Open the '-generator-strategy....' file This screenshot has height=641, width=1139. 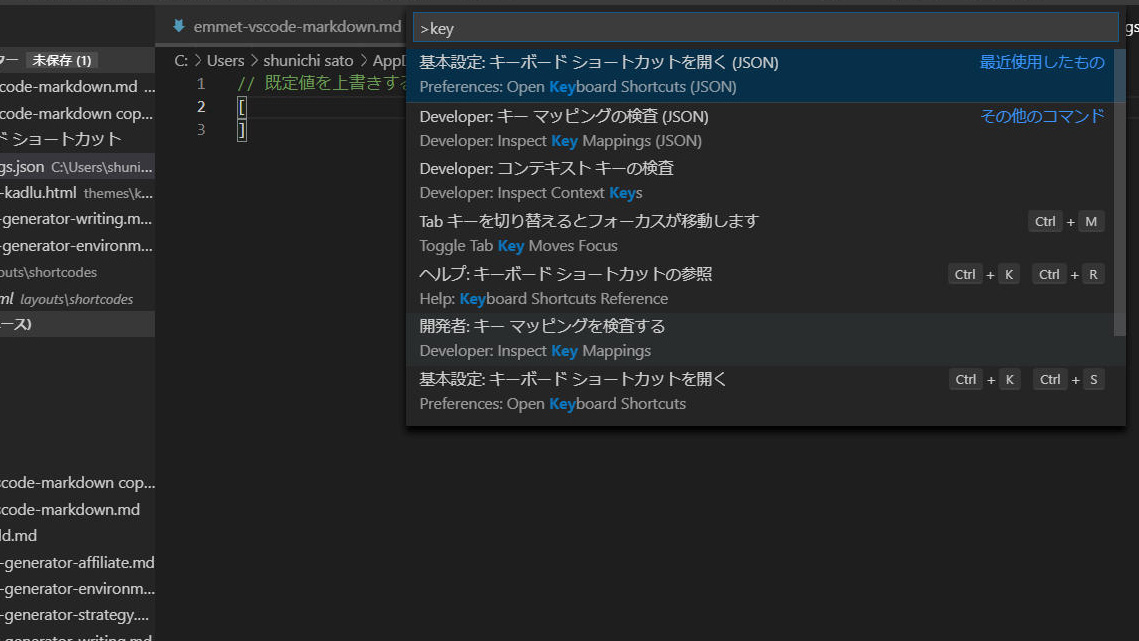77,615
